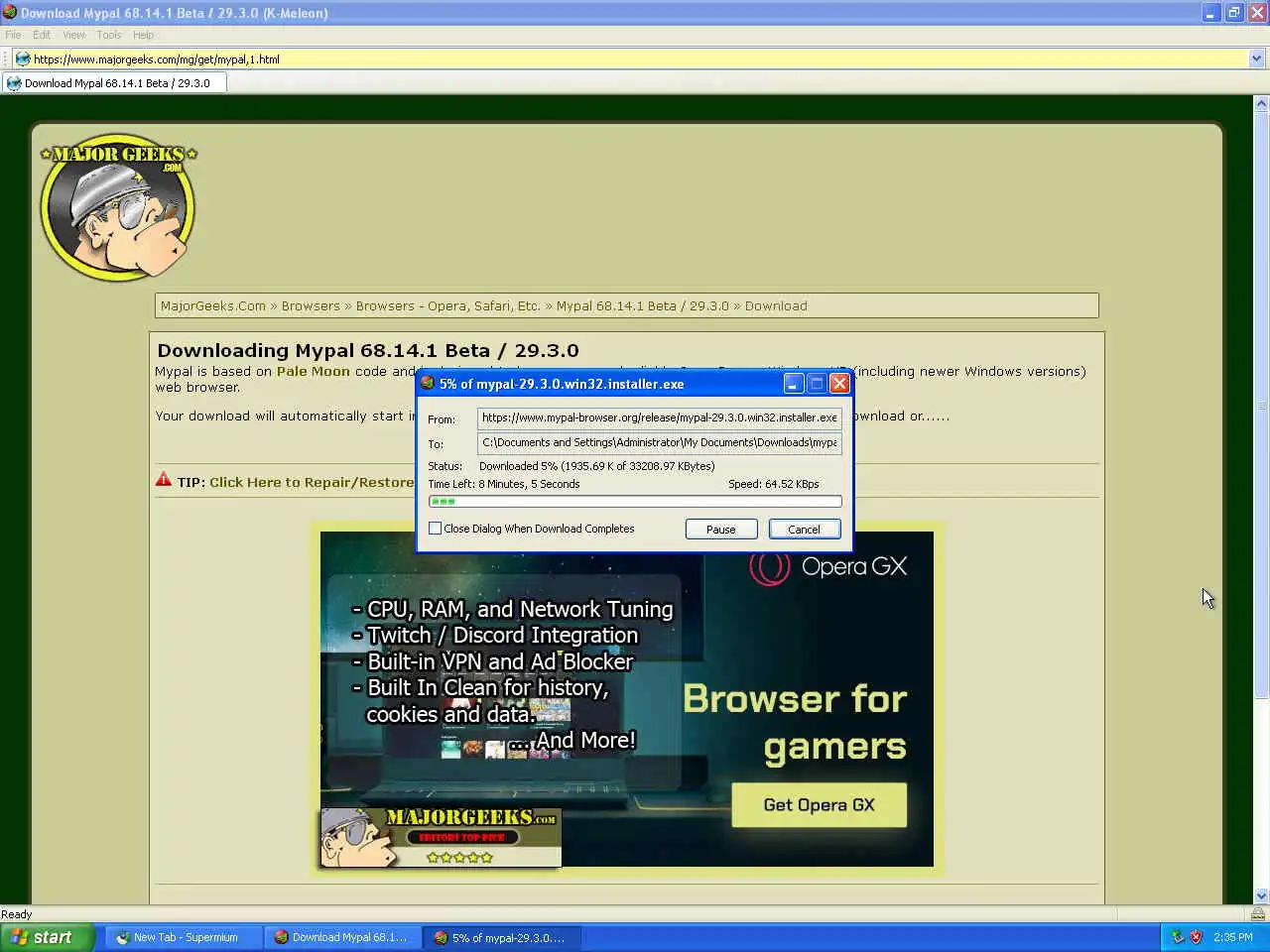Click the Downloading Mypal 68.14.1 Beta heading
This screenshot has height=952, width=1270.
point(368,350)
